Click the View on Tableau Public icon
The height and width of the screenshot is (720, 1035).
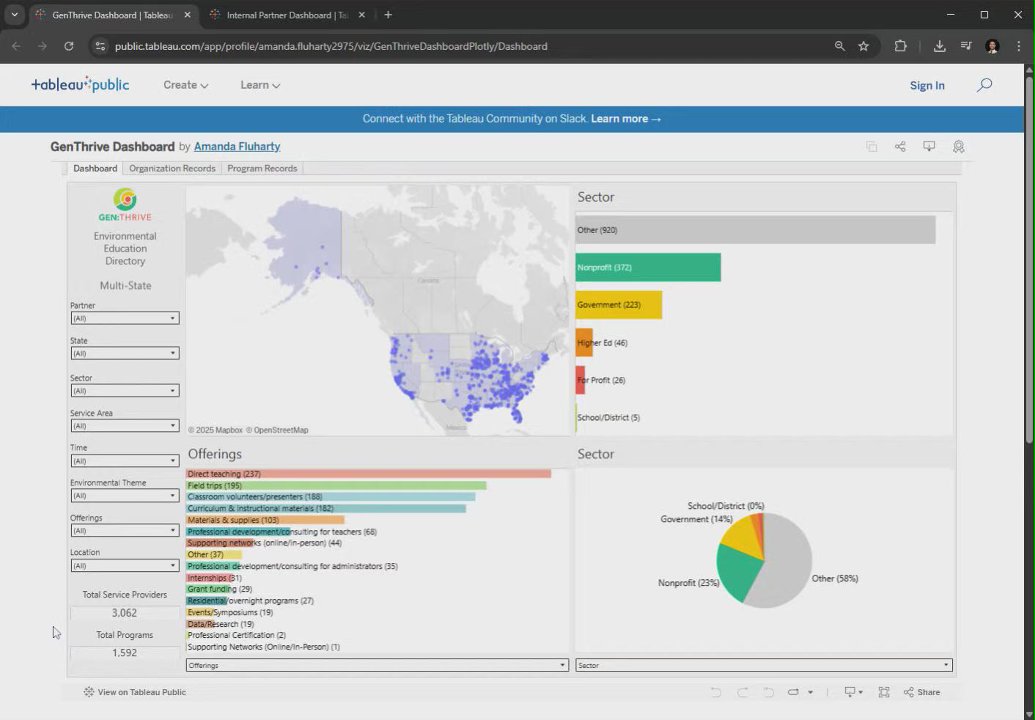pos(88,692)
